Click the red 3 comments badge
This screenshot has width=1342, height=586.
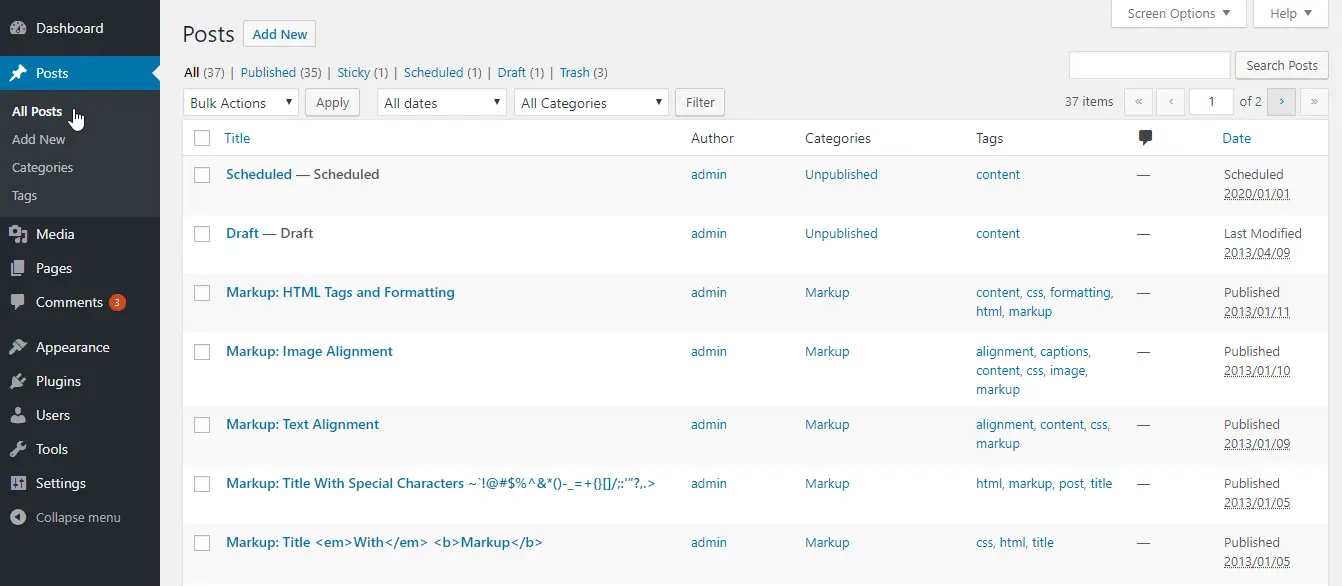coord(117,302)
